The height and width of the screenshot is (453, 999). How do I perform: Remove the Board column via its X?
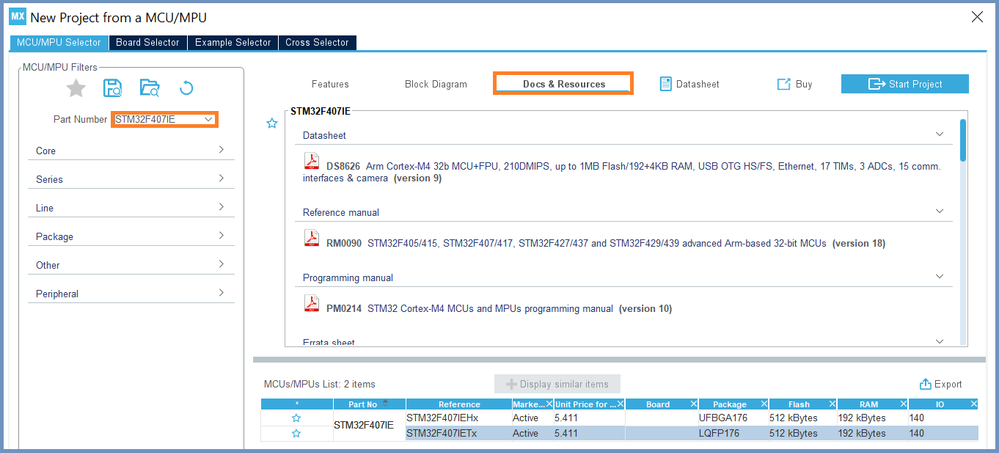point(693,404)
